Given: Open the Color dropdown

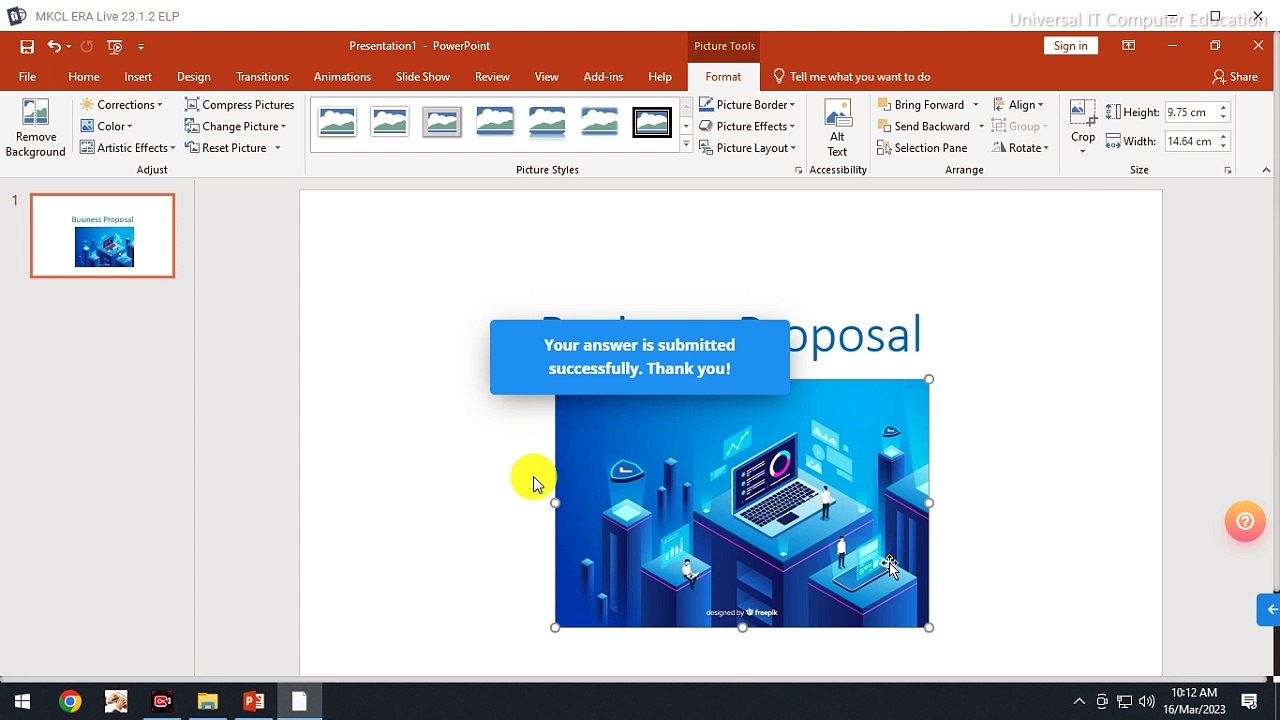Looking at the screenshot, I should pyautogui.click(x=106, y=126).
